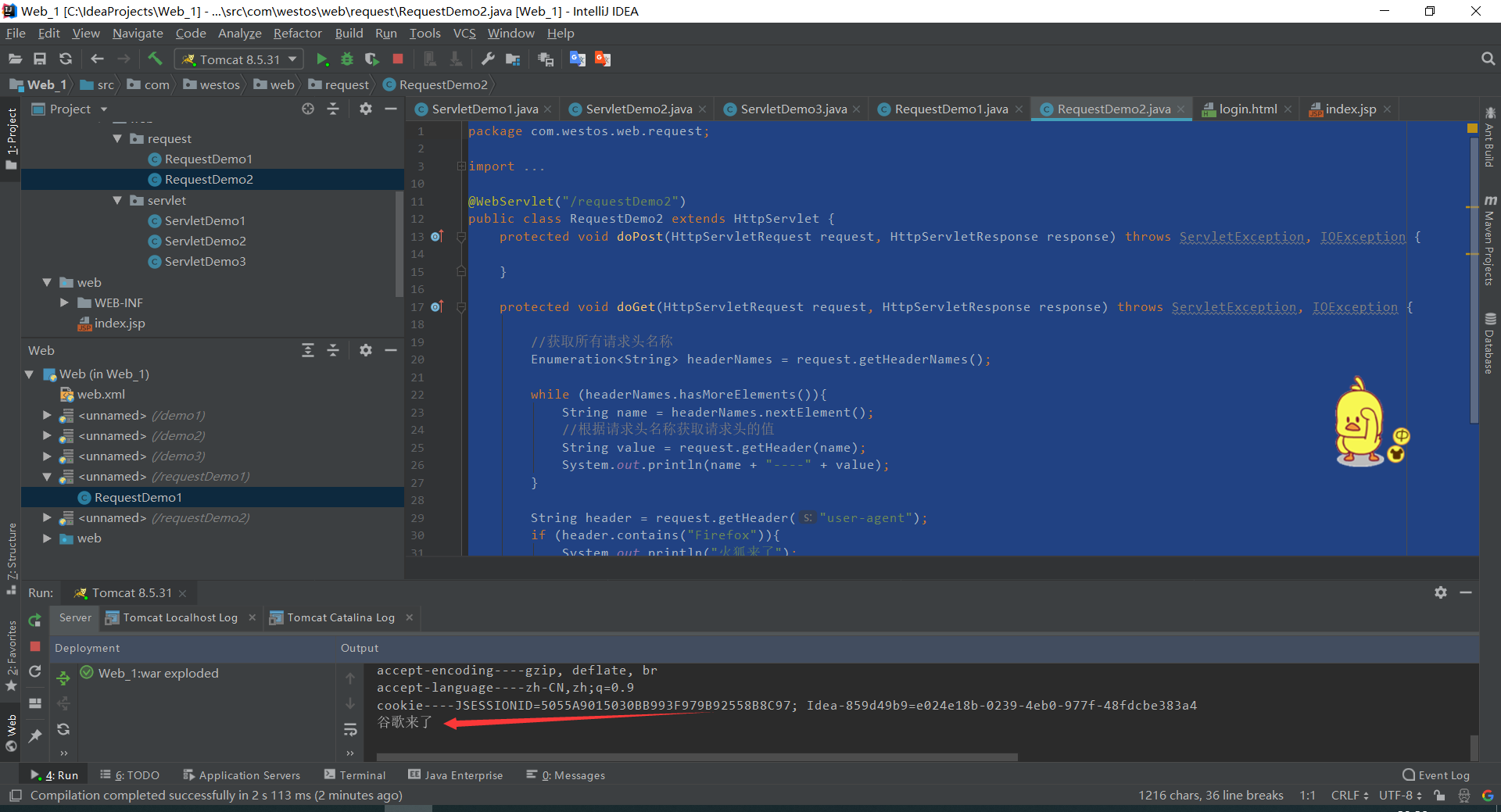Viewport: 1501px width, 812px height.
Task: Collapse all in the Project panel
Action: 333,109
